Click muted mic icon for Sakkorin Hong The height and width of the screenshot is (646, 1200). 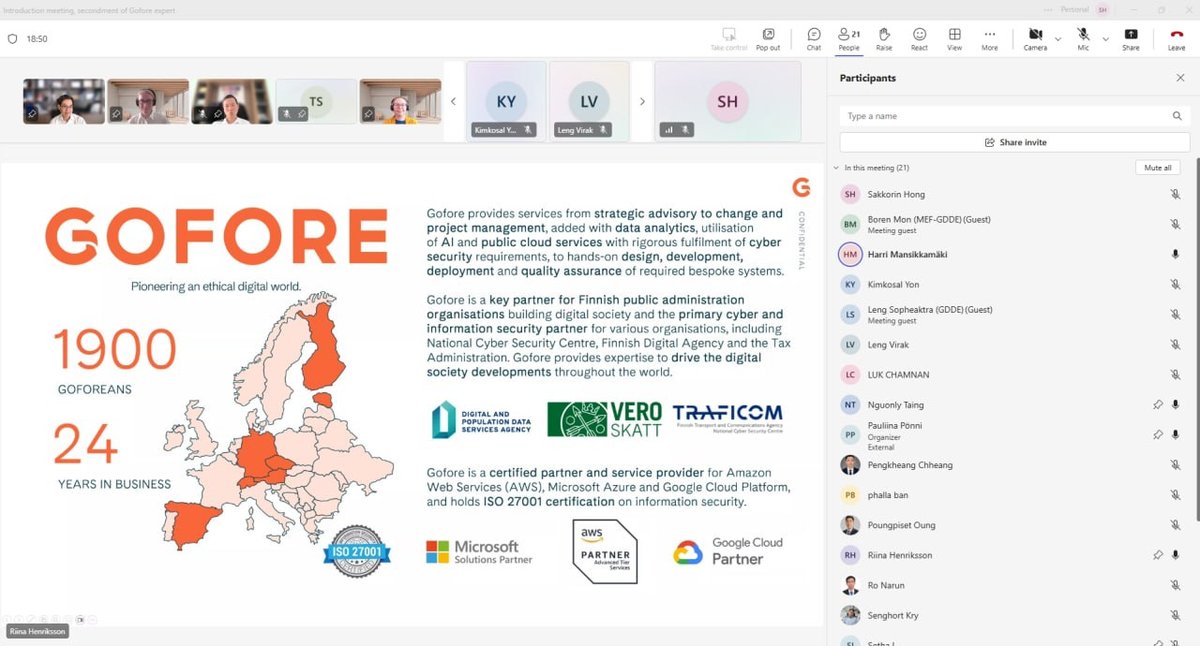(x=1175, y=194)
